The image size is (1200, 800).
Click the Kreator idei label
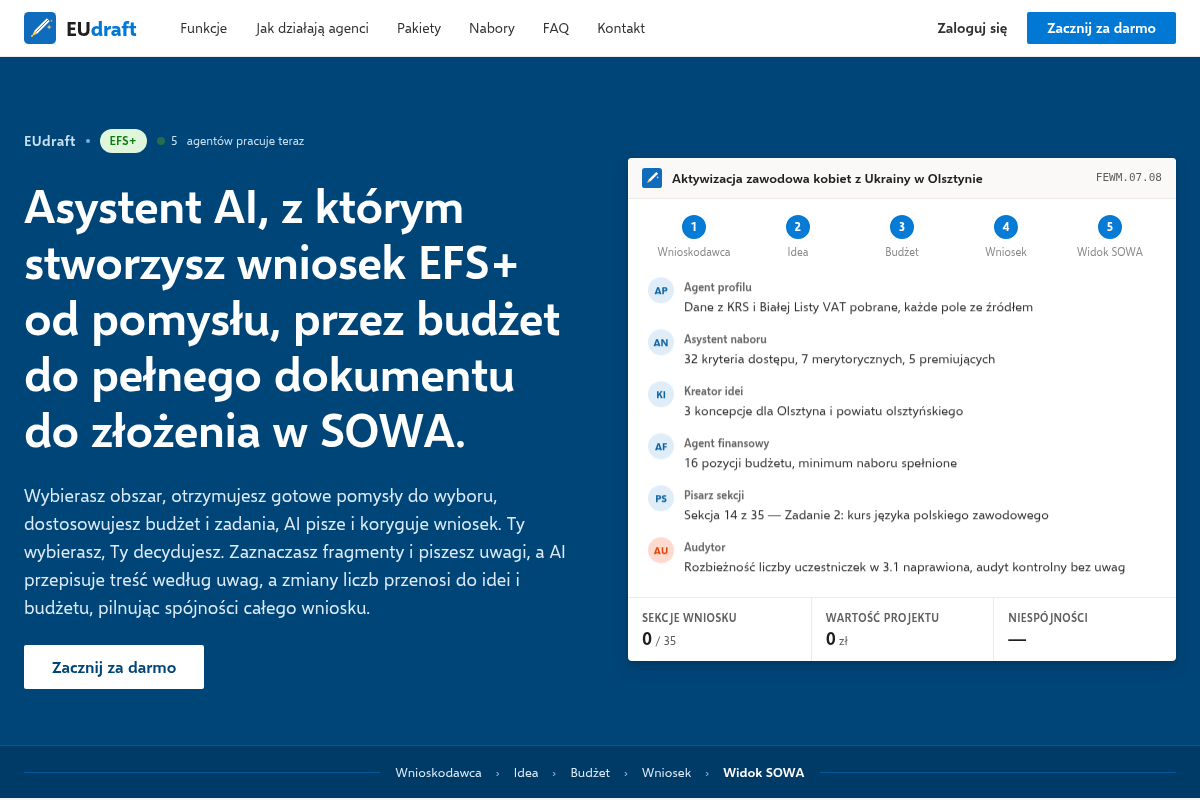714,391
